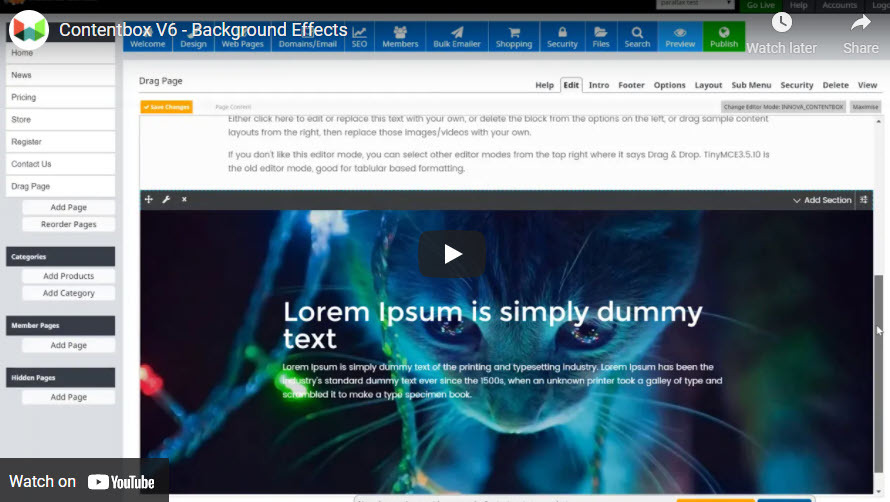The width and height of the screenshot is (890, 502).
Task: Open the site selector dropdown at top
Action: 695,4
